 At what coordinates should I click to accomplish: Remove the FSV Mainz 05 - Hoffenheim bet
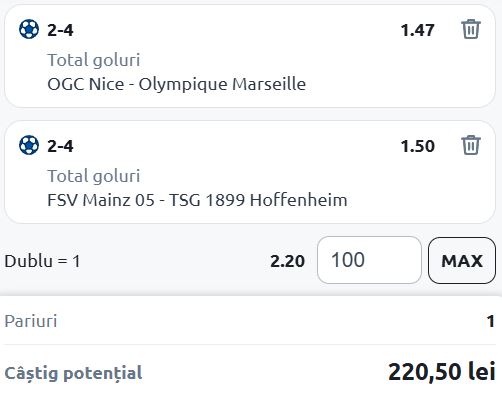[x=471, y=145]
